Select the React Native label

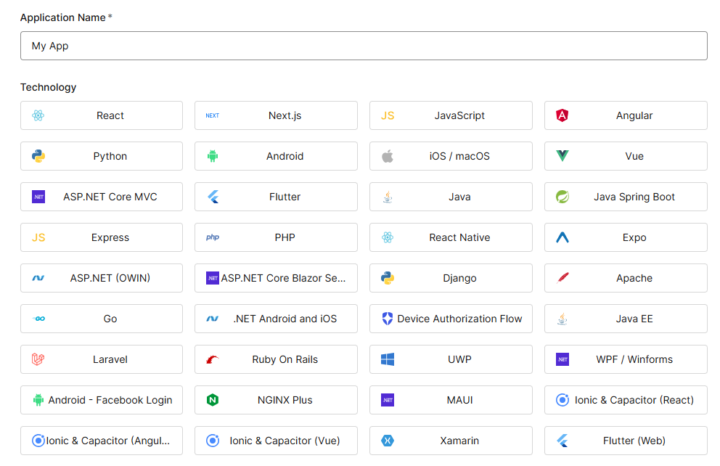click(459, 237)
